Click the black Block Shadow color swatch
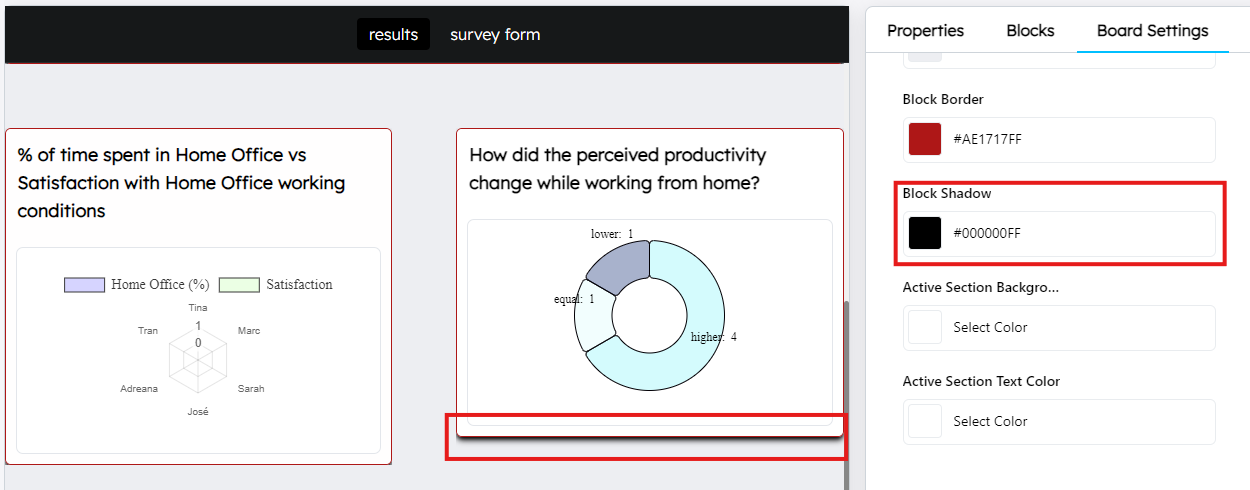 point(925,233)
